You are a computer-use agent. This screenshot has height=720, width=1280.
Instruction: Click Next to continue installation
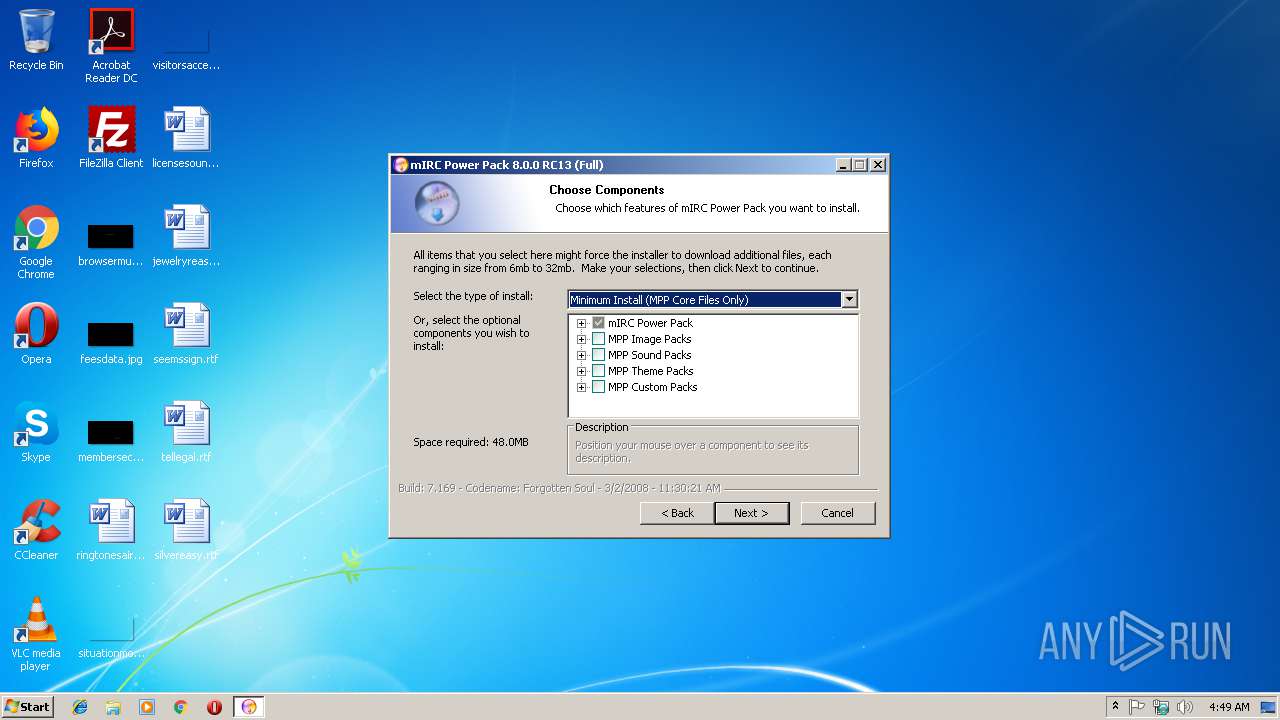coord(751,513)
